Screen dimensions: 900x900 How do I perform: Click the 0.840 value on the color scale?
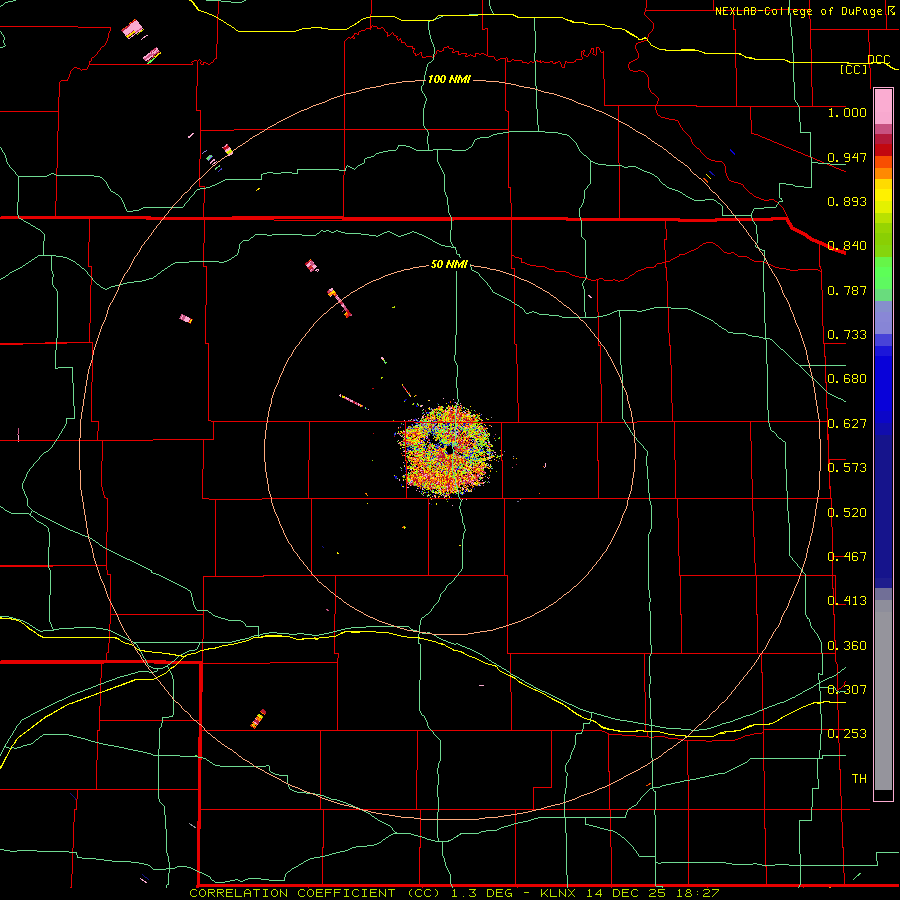click(x=847, y=246)
